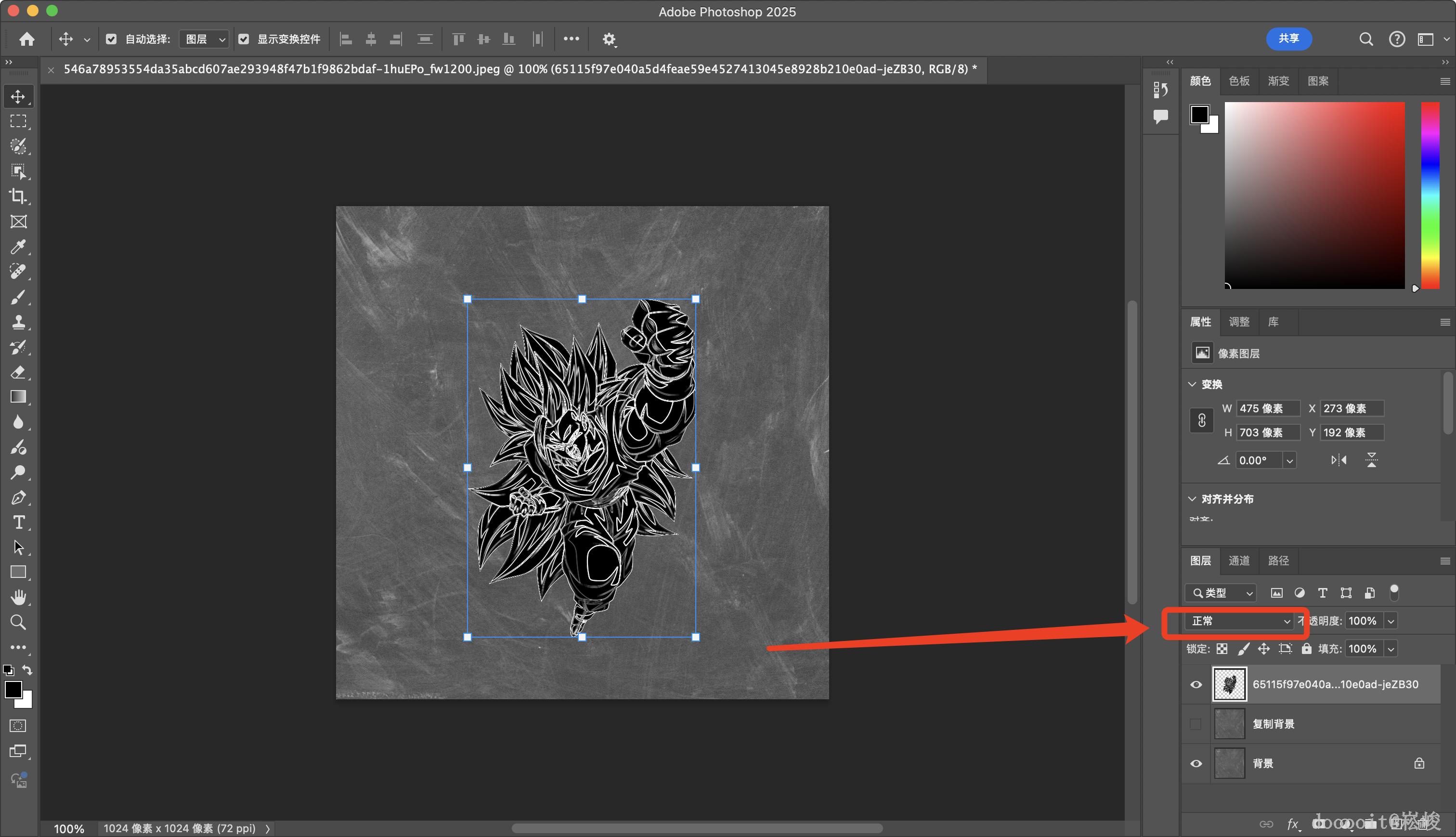Select the Eraser tool

coord(18,373)
